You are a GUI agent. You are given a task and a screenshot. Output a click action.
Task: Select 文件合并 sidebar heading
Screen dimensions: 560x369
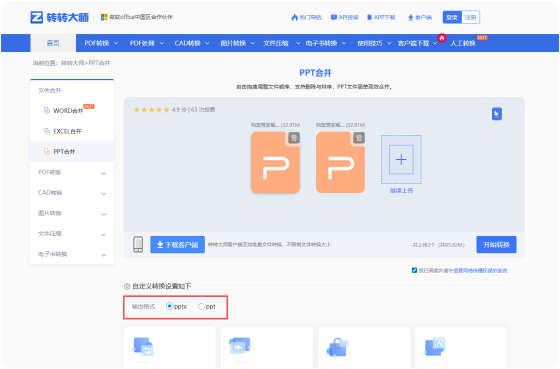point(50,90)
